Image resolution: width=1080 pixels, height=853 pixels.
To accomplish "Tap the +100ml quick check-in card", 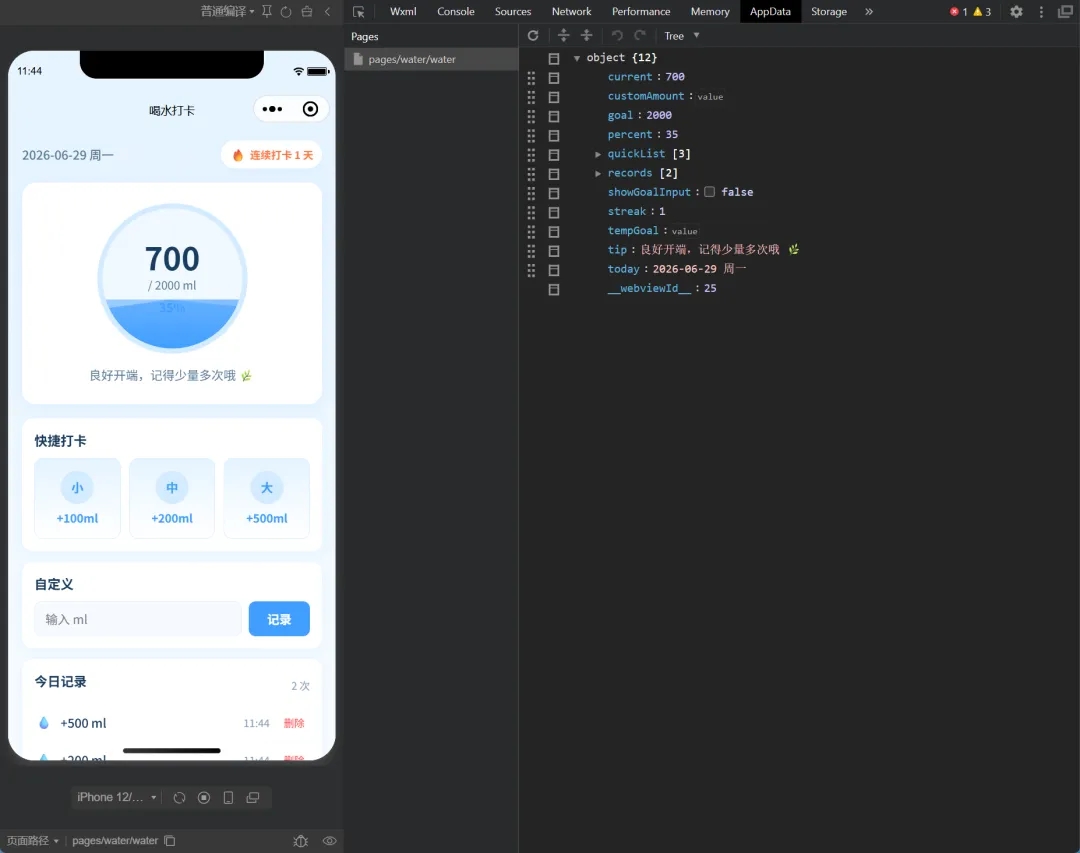I will pos(77,498).
